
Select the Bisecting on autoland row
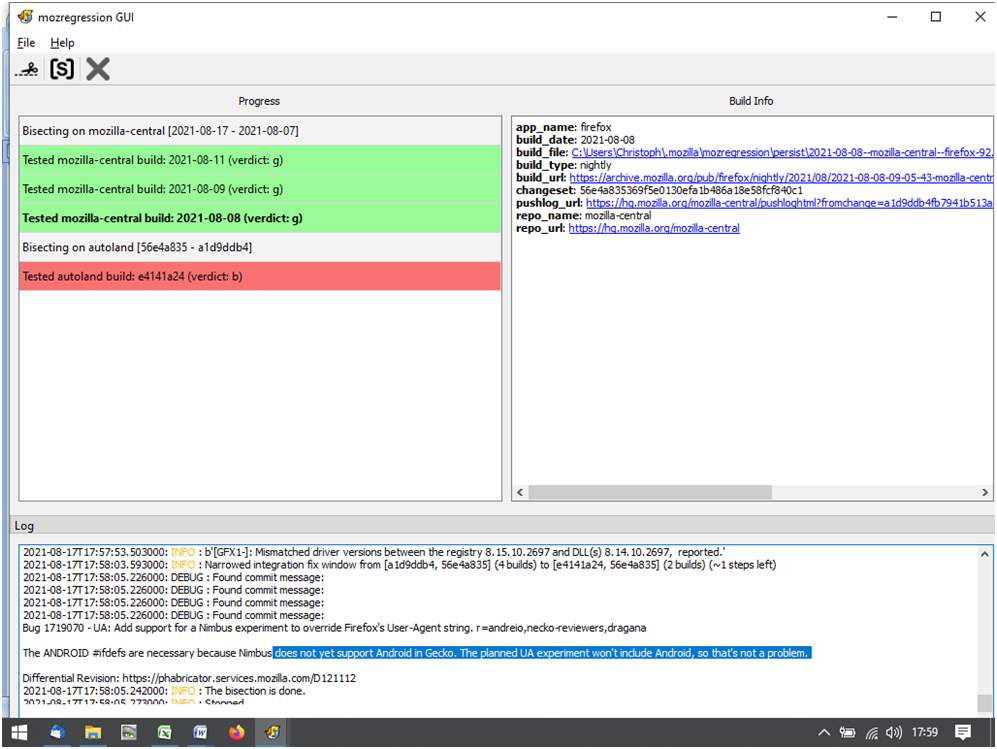click(x=260, y=247)
